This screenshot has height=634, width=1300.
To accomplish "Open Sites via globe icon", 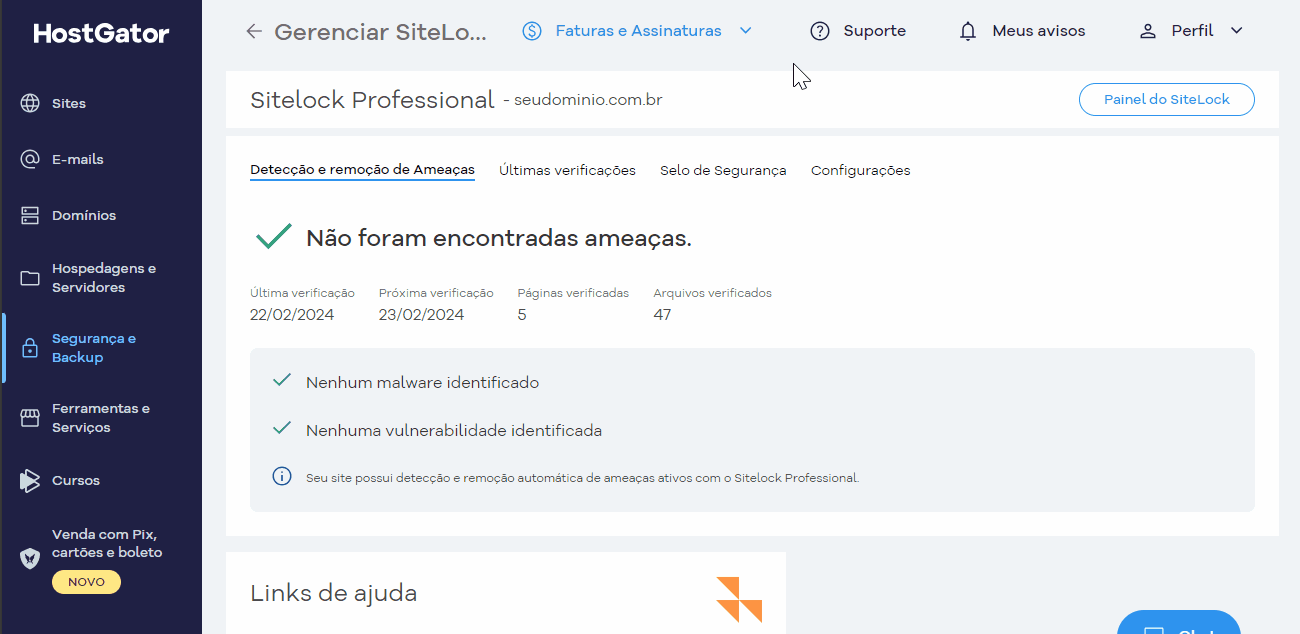I will point(30,103).
